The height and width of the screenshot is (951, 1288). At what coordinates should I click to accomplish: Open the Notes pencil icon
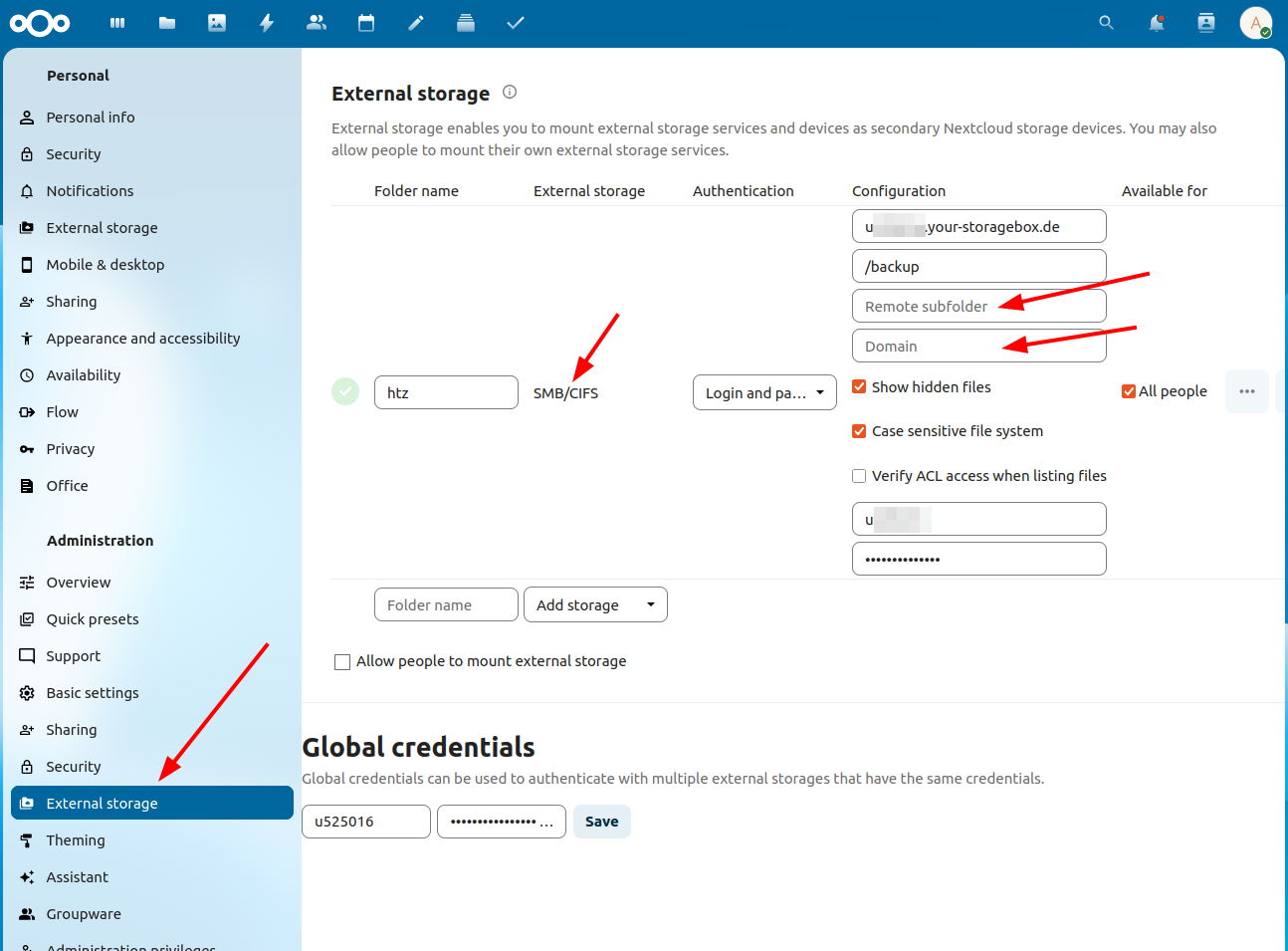(416, 23)
